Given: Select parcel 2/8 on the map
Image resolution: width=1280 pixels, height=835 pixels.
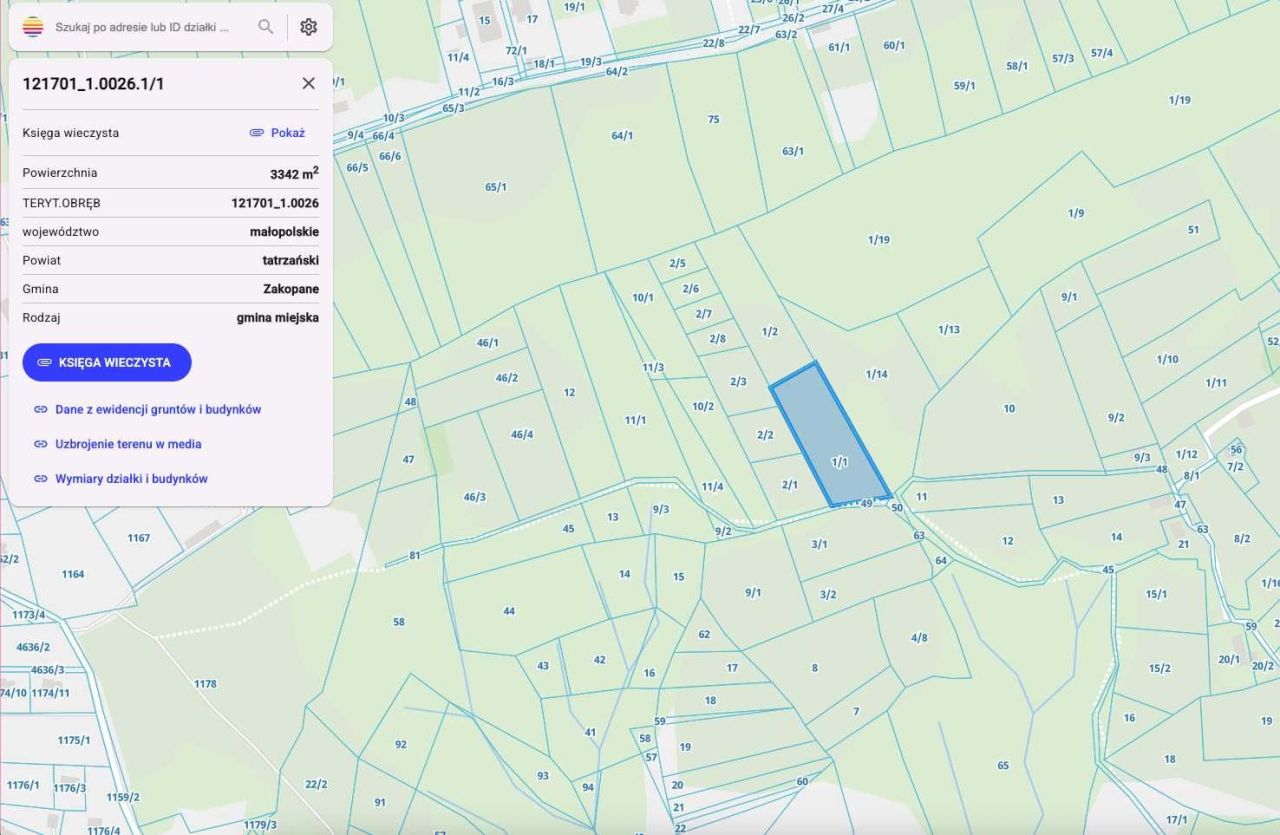Looking at the screenshot, I should click(x=718, y=339).
